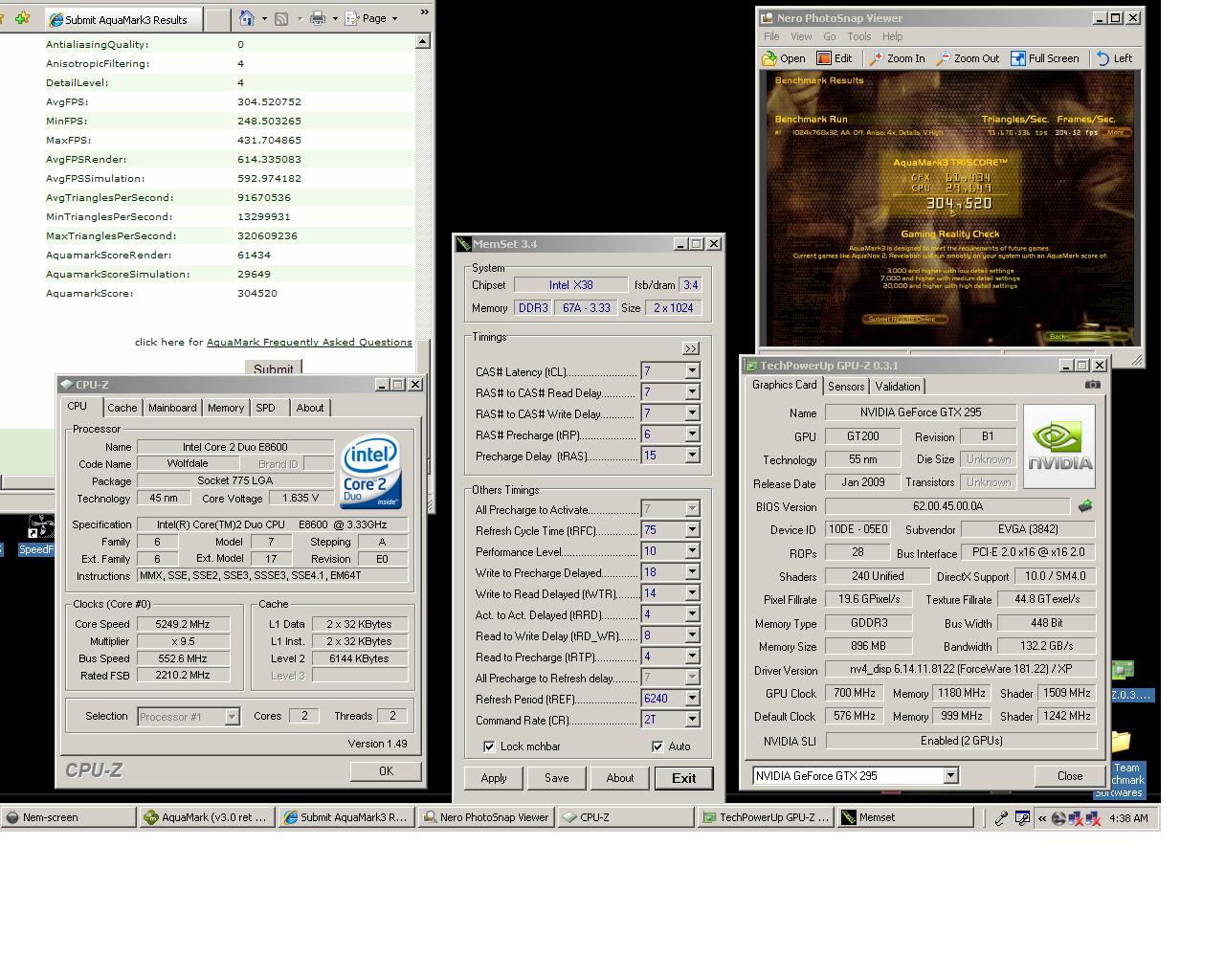Click Edit in Nero PhotoSnap Viewer toolbar

834,58
